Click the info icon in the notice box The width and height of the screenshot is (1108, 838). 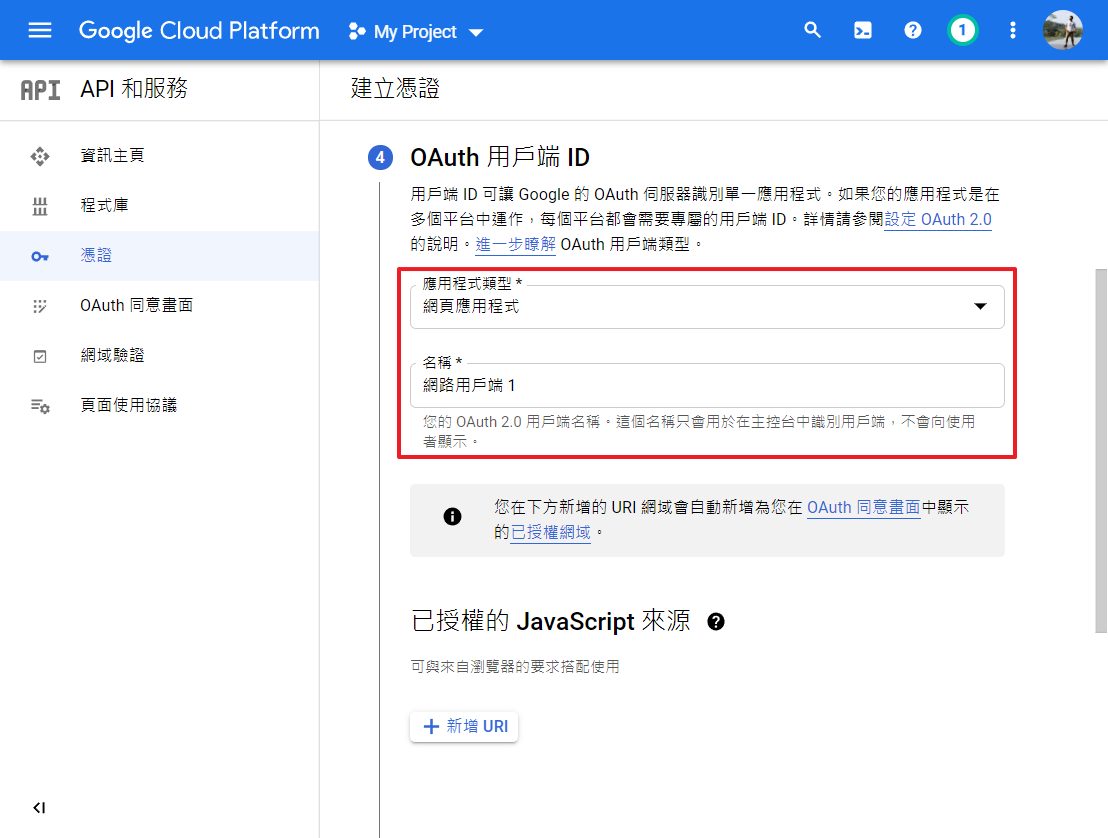[x=452, y=517]
